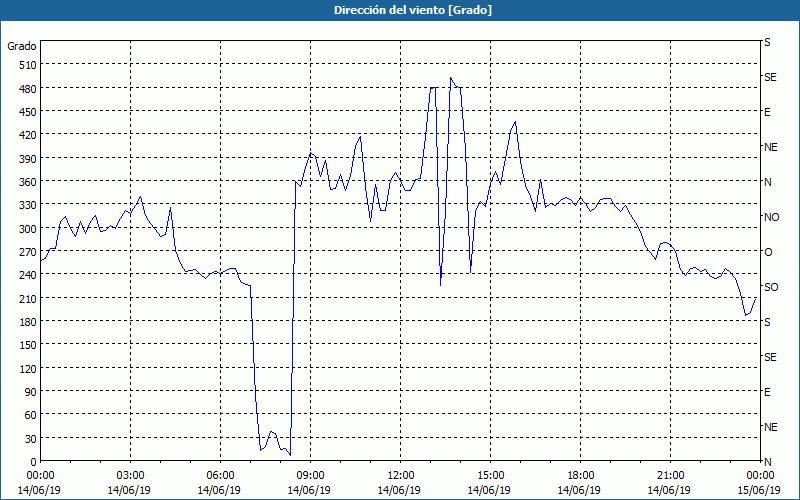The width and height of the screenshot is (800, 500).
Task: Select the 30 y-axis tick label
Action: click(x=31, y=439)
